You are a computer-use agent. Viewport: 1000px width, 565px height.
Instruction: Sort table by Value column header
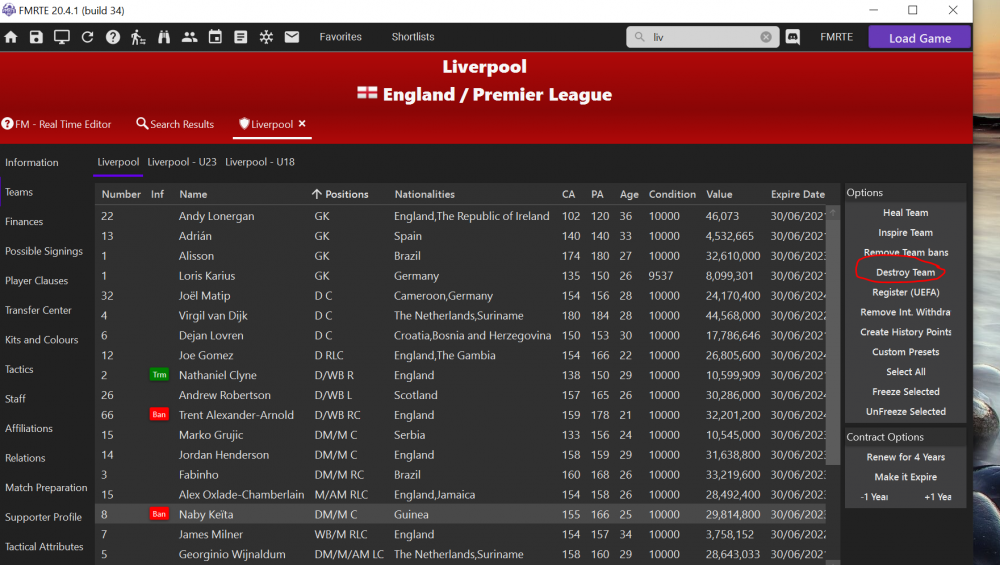[719, 194]
